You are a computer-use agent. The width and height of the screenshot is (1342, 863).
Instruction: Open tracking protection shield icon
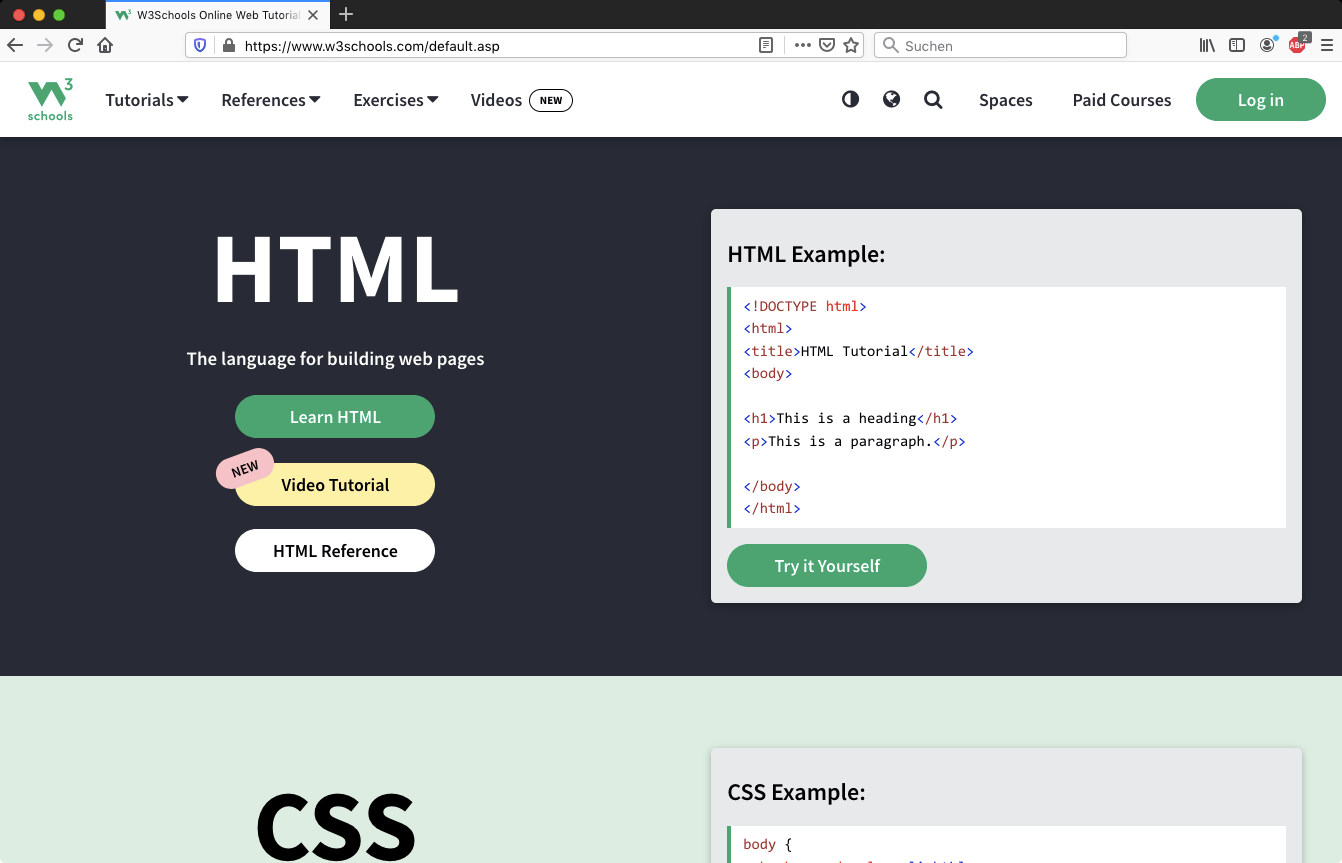pyautogui.click(x=200, y=45)
